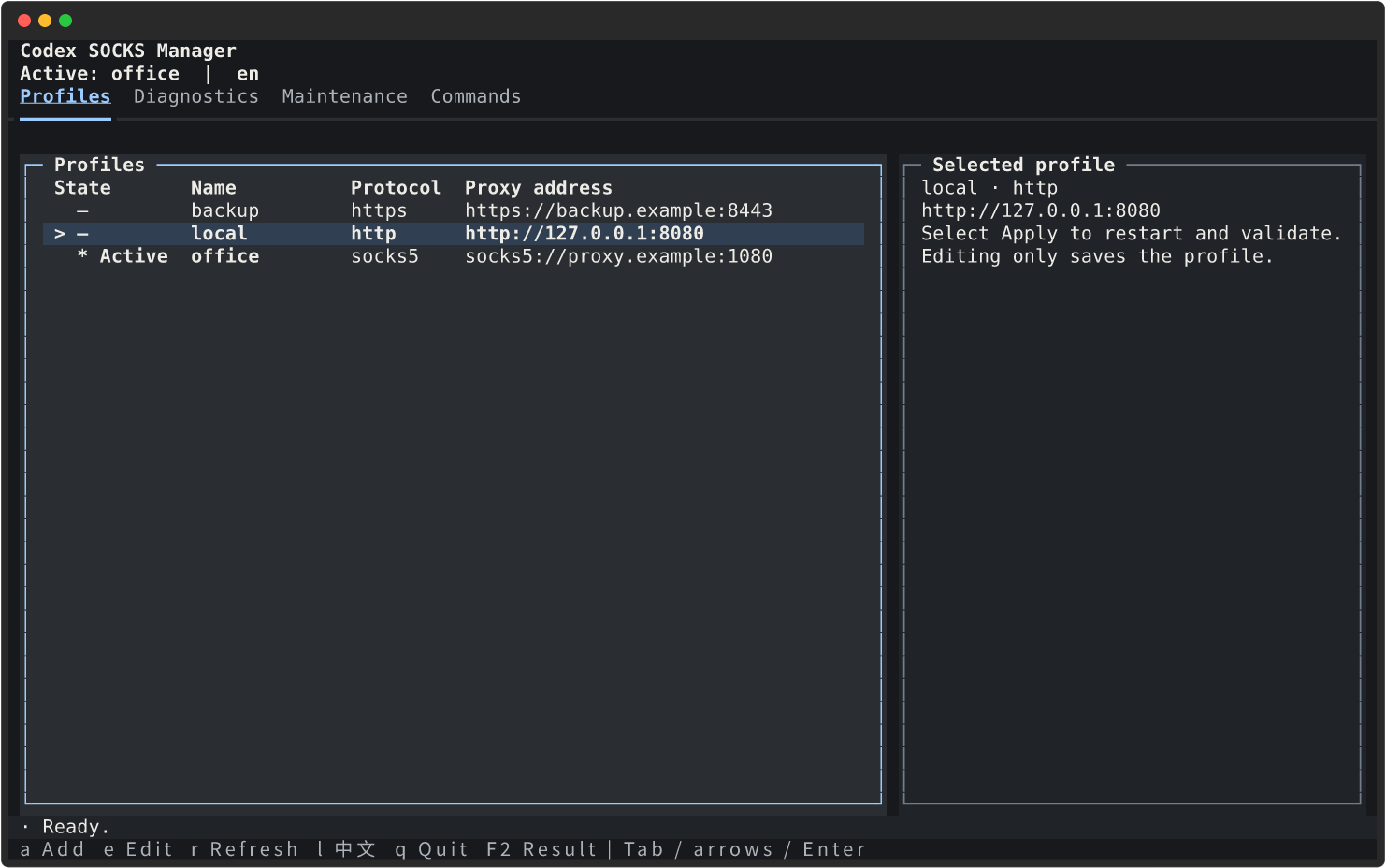Click the 'Profiles' panel title
The image size is (1386, 868).
tap(100, 165)
